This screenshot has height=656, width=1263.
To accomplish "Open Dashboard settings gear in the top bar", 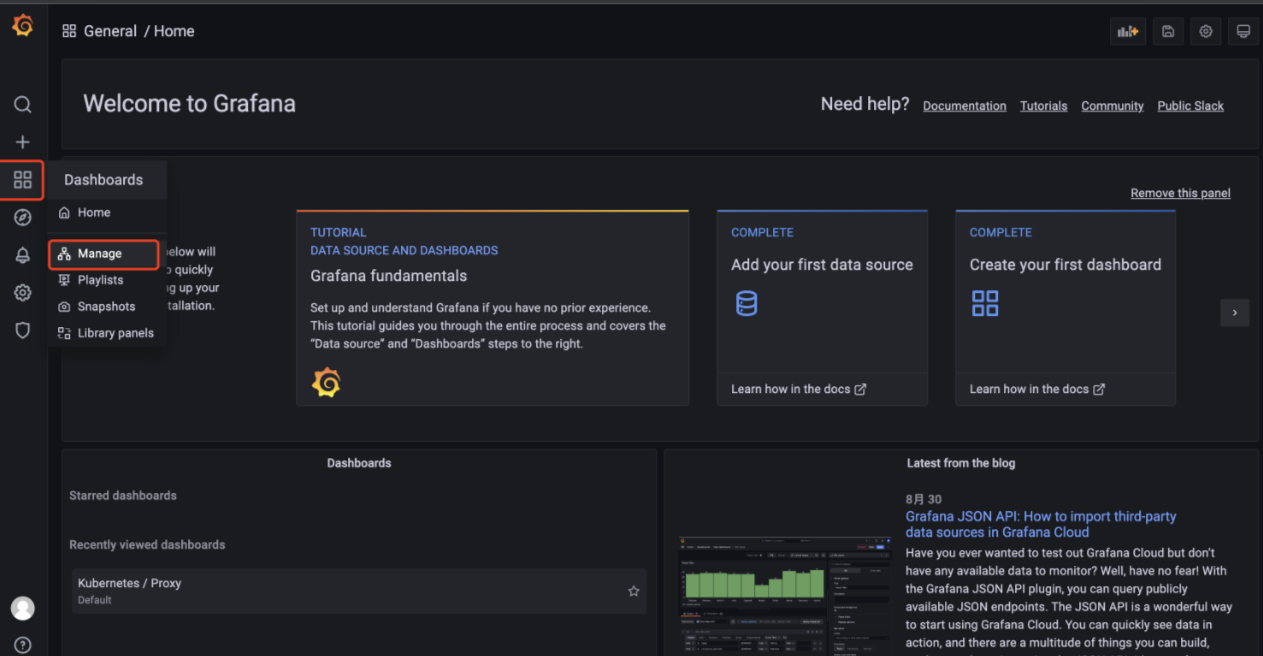I will coord(1206,31).
